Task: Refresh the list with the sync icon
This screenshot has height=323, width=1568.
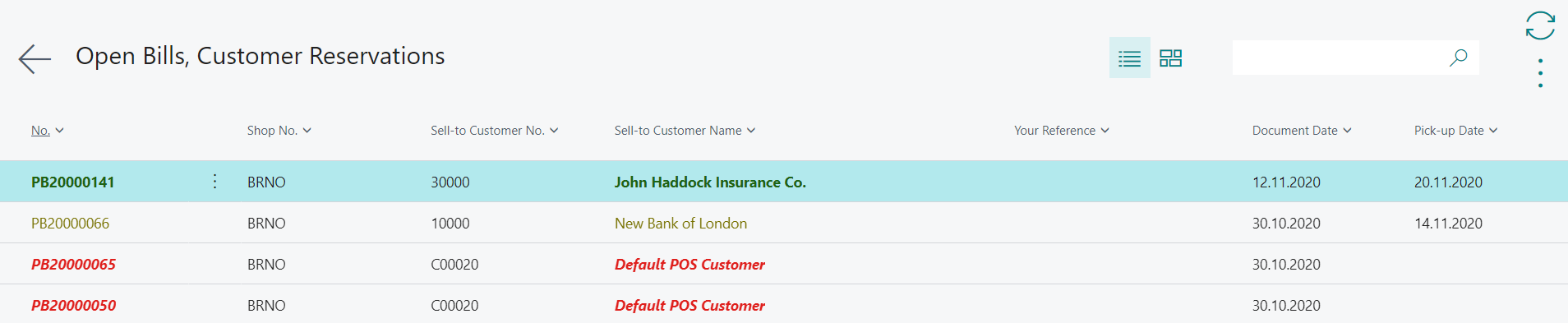Action: click(1540, 25)
